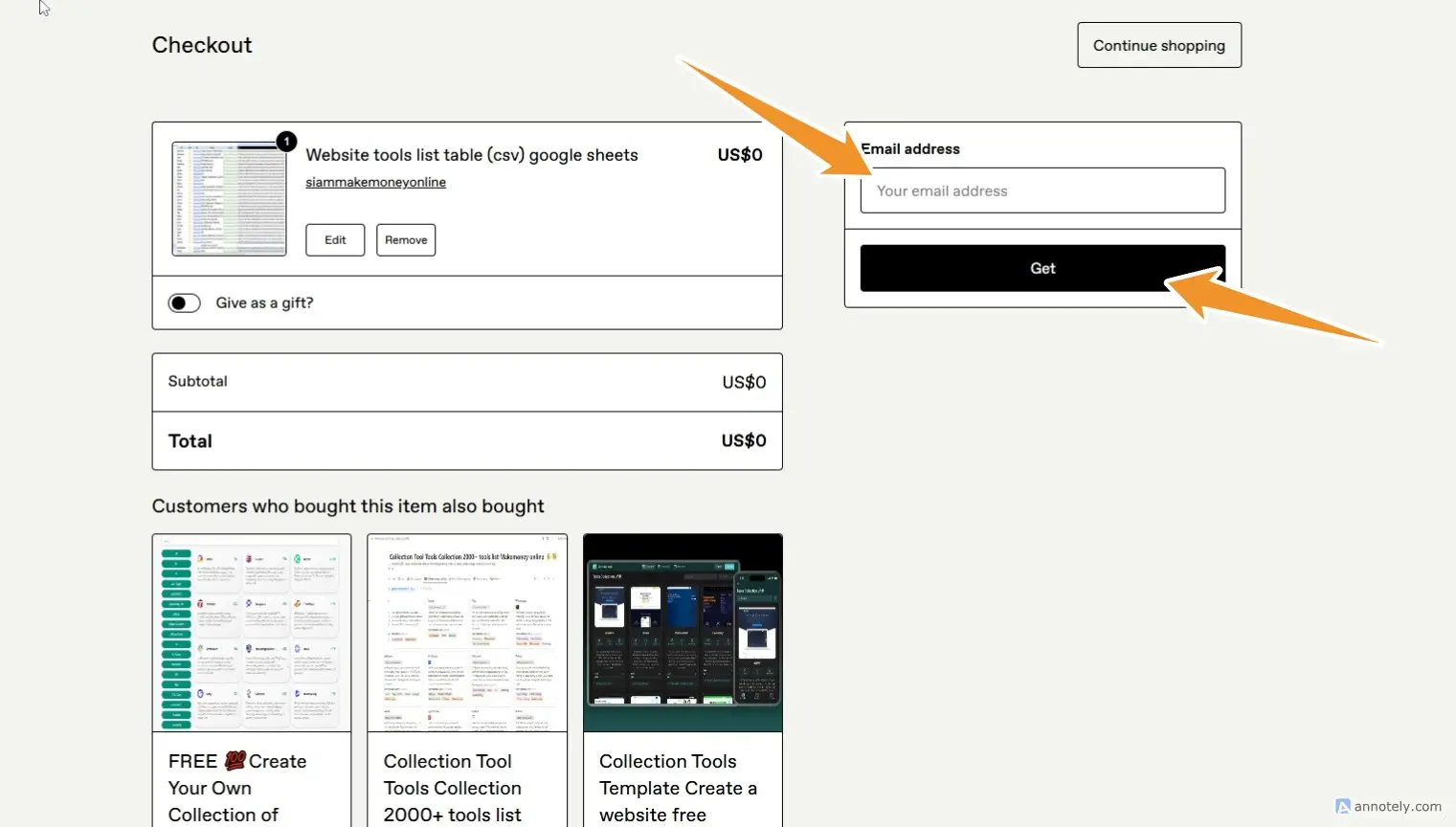Toggle the Give as a gift switch
Screen dimensions: 1456x827
point(184,303)
